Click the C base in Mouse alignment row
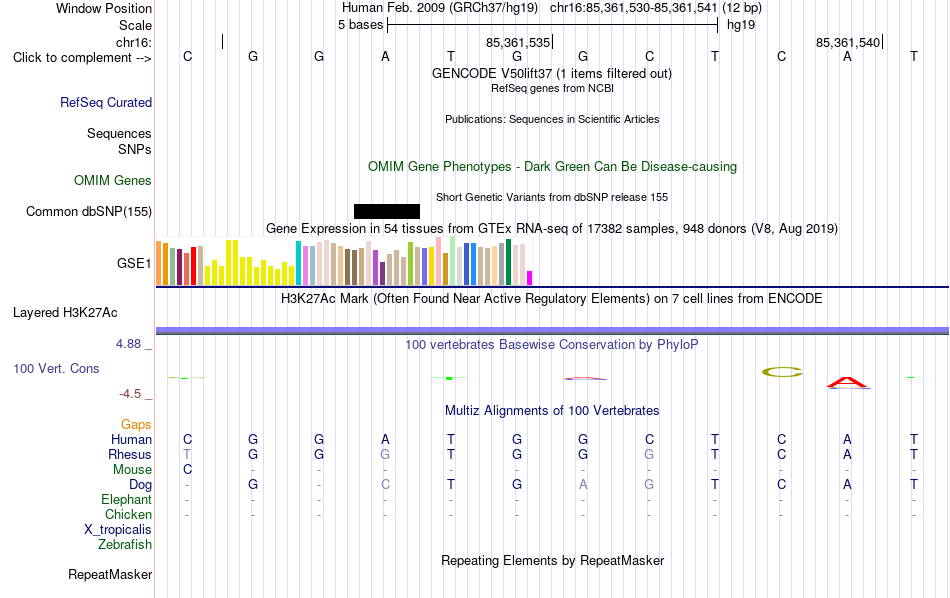Image resolution: width=950 pixels, height=598 pixels. pos(187,470)
